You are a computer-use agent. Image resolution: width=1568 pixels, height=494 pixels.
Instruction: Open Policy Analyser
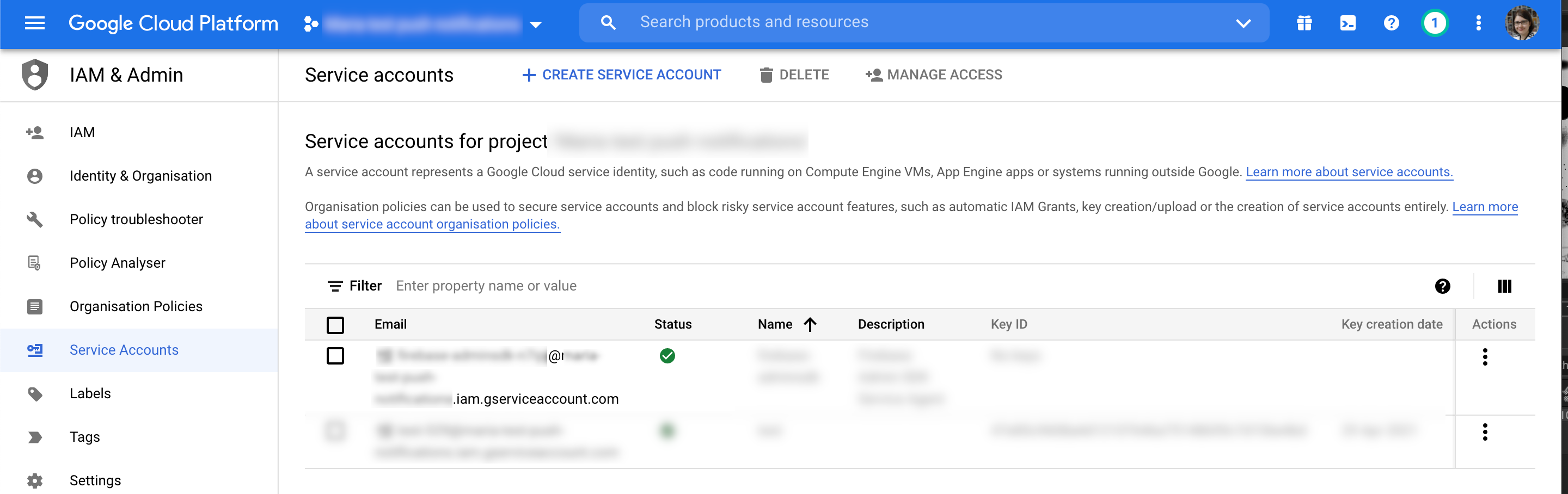[139, 263]
